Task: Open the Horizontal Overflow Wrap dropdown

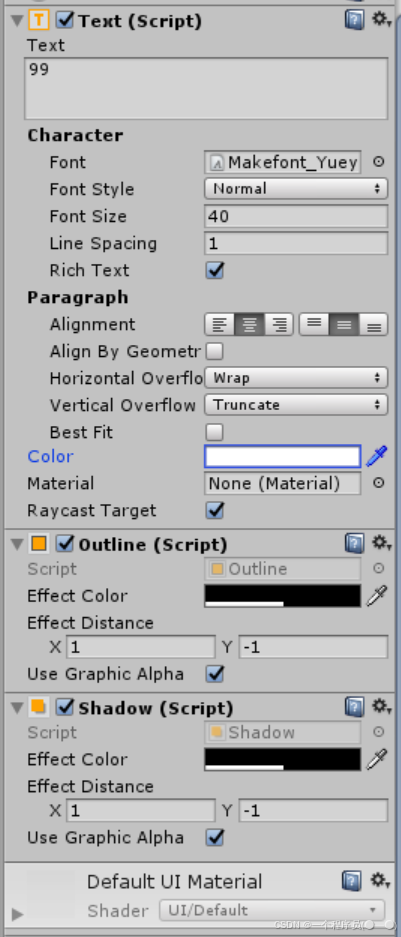Action: pyautogui.click(x=296, y=378)
